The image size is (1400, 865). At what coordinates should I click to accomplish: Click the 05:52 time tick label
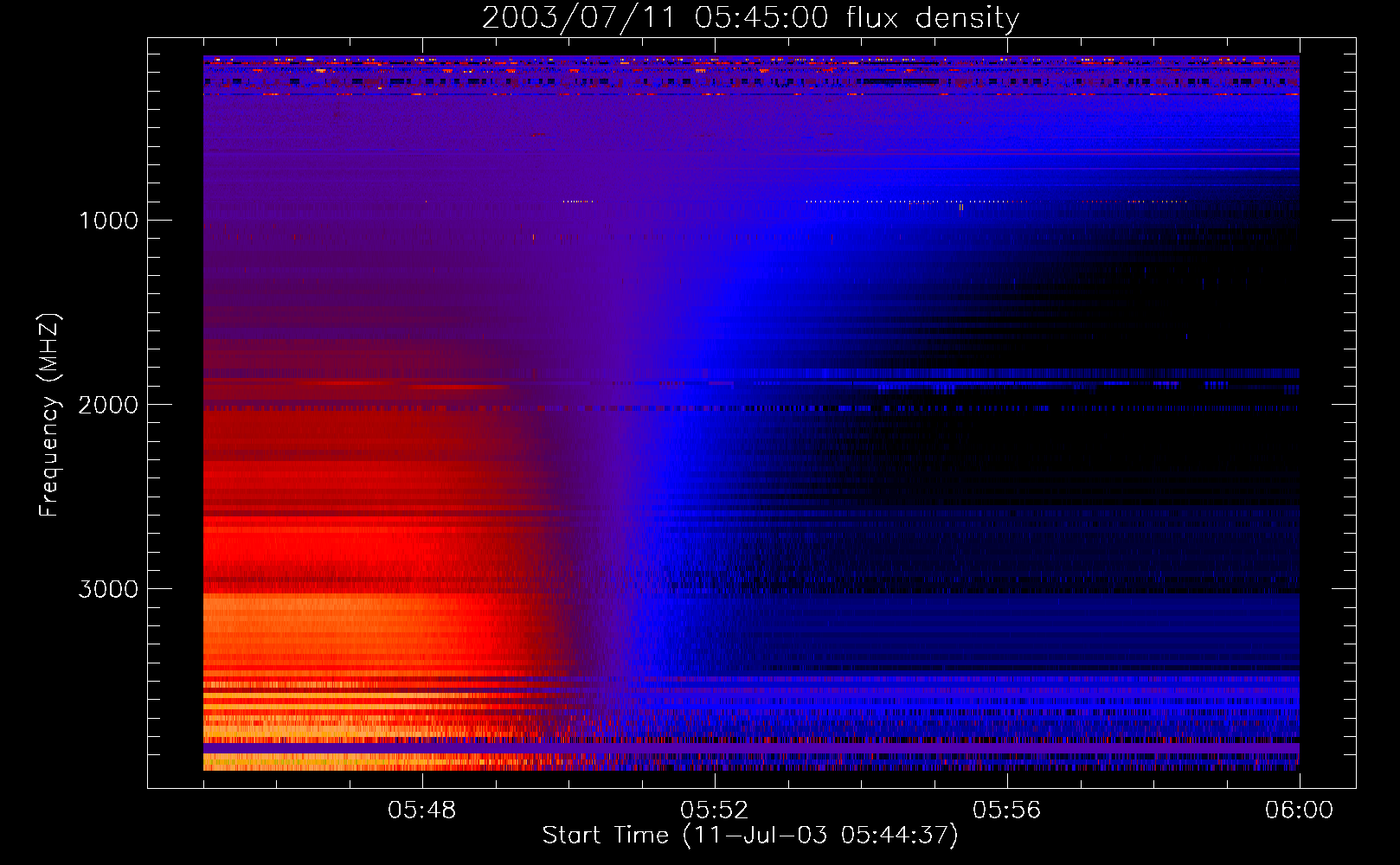[715, 811]
